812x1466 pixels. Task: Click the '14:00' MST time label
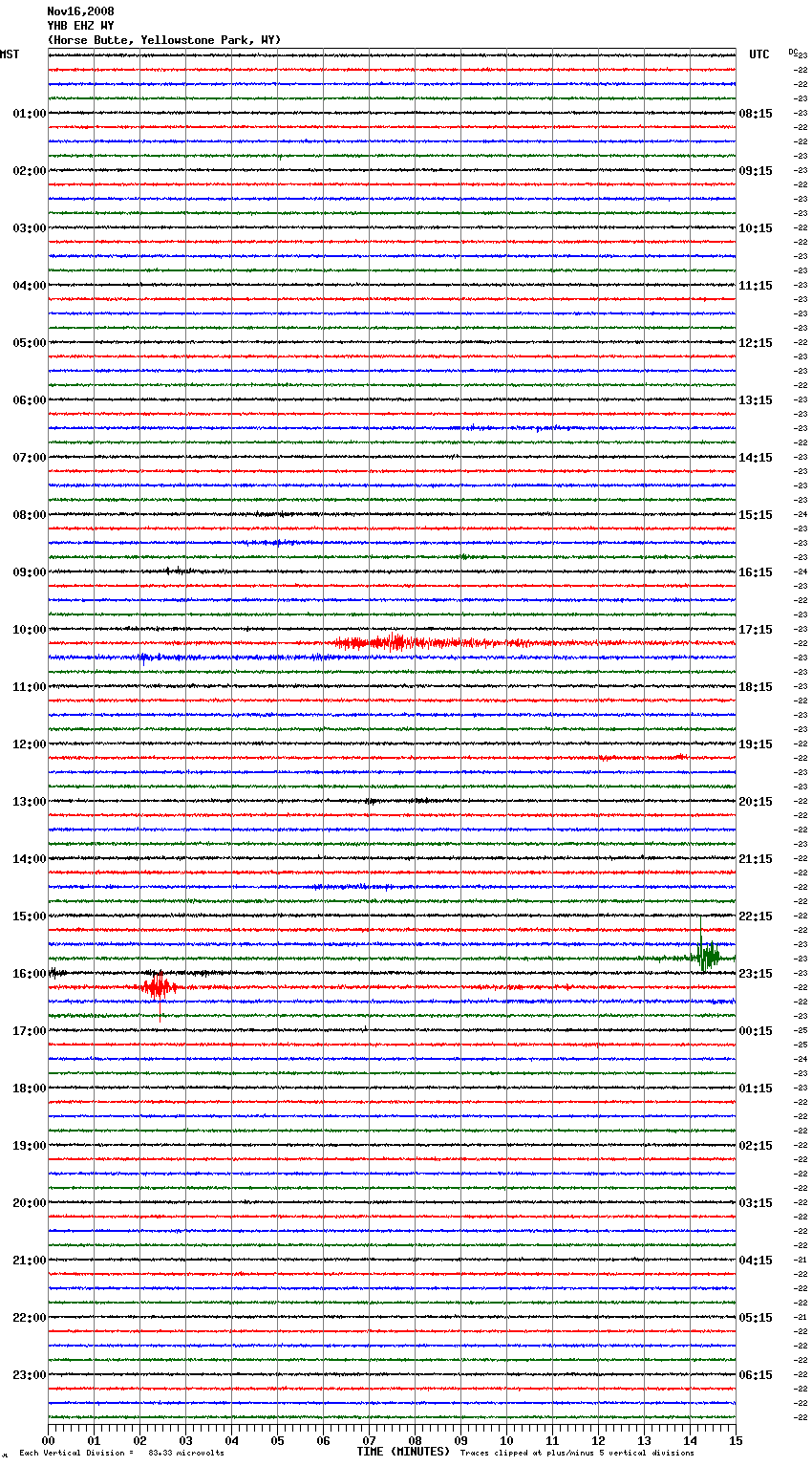pos(30,859)
